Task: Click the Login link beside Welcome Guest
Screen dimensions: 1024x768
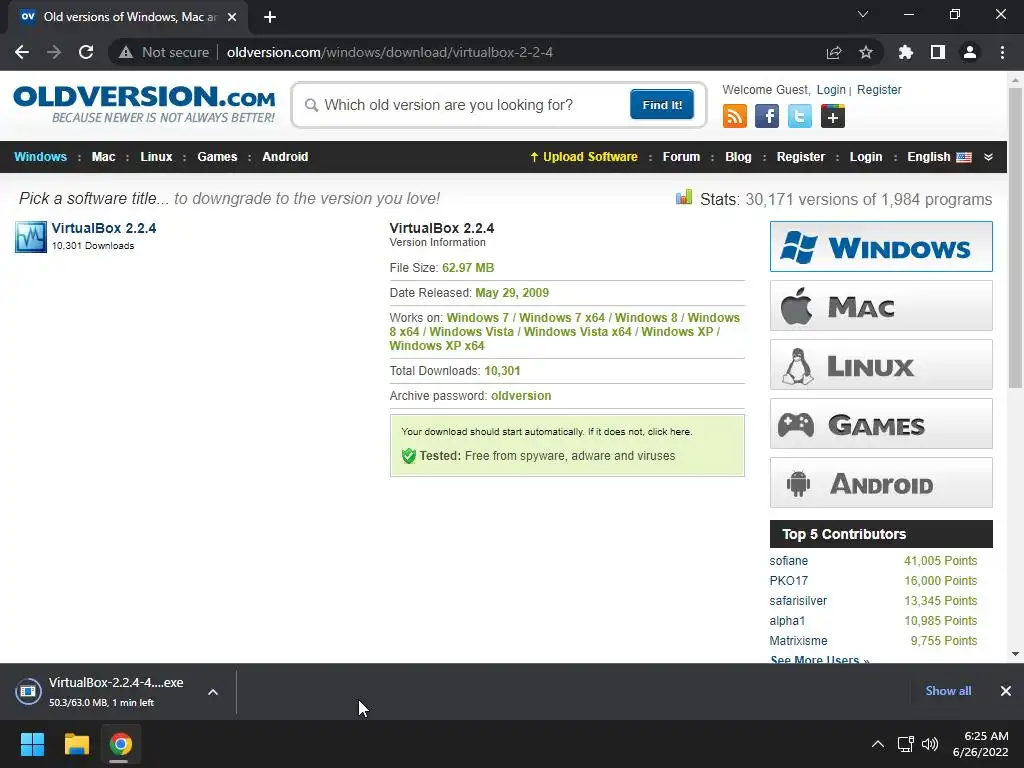Action: point(831,89)
